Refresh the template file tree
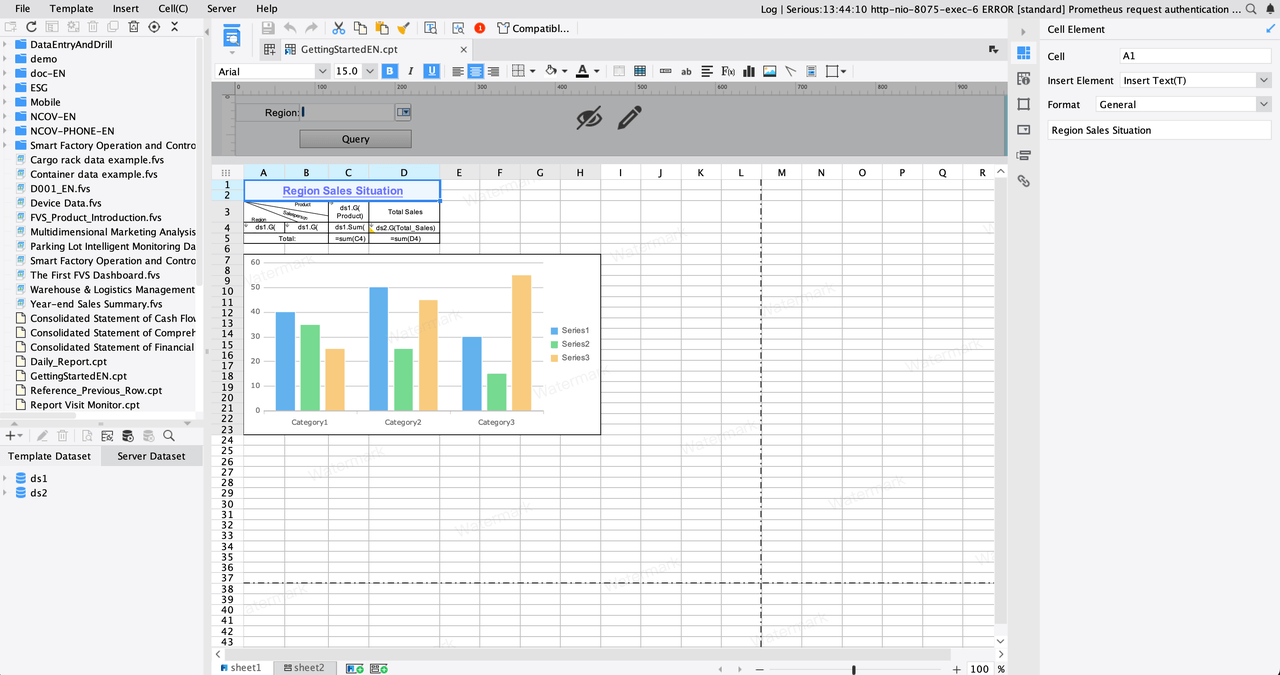 coord(32,27)
